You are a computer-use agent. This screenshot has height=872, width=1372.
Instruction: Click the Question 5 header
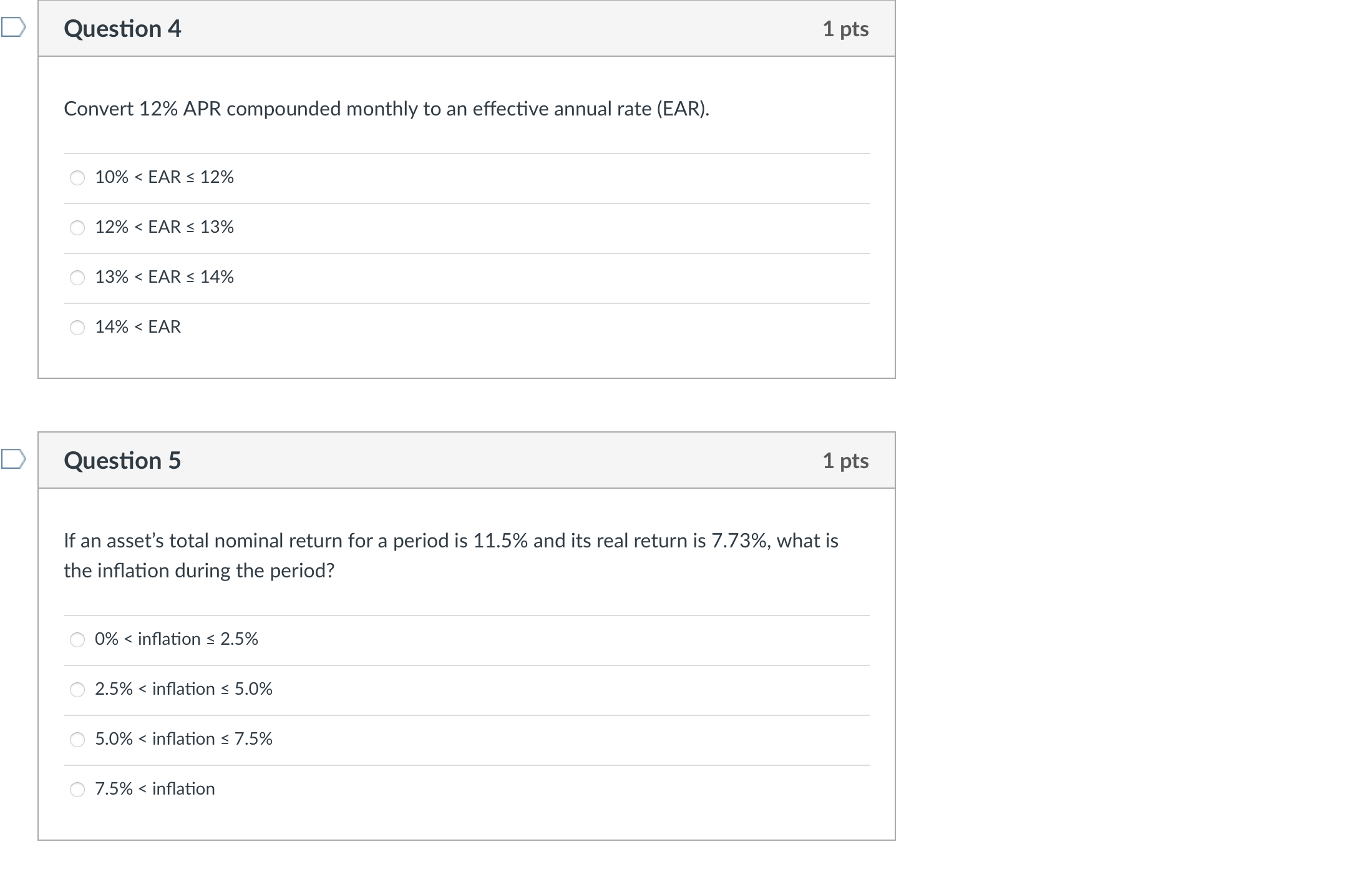point(122,460)
